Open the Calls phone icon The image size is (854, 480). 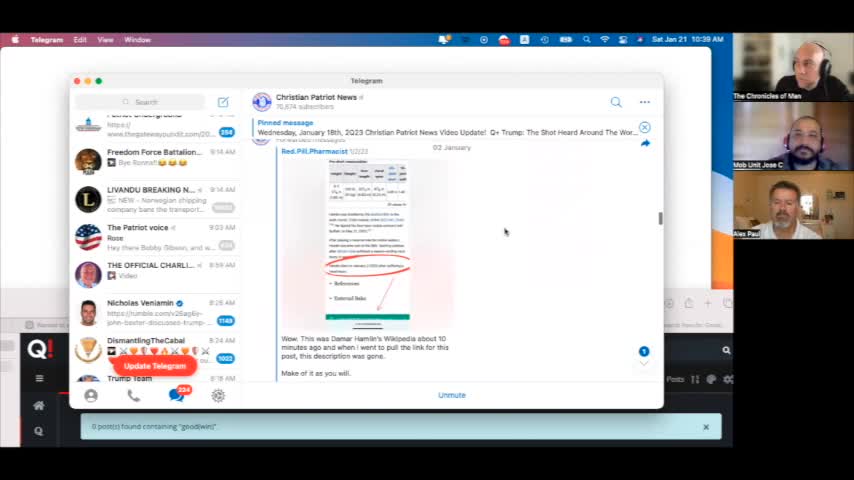point(133,396)
